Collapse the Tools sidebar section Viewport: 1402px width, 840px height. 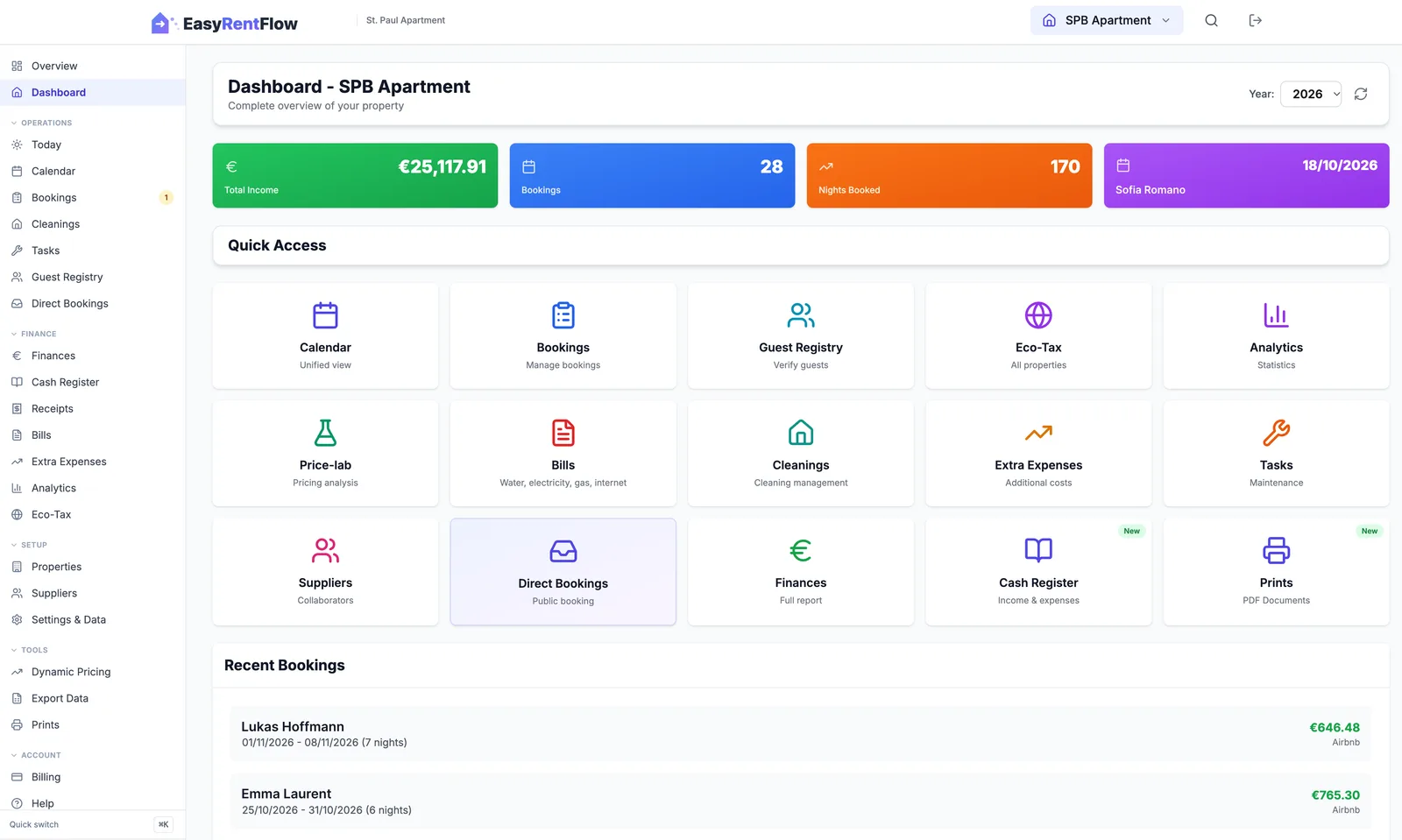pyautogui.click(x=29, y=650)
